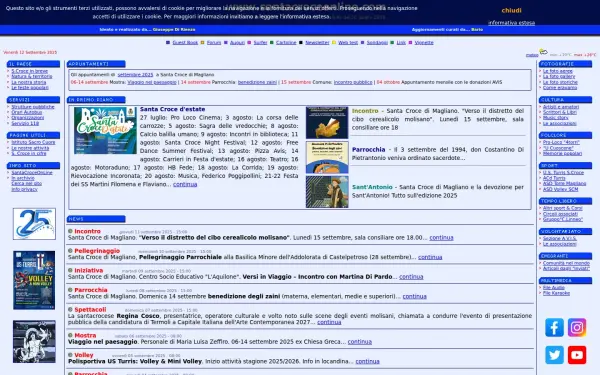Open Scrittori & Libri link
The width and height of the screenshot is (600, 375).
[x=560, y=112]
